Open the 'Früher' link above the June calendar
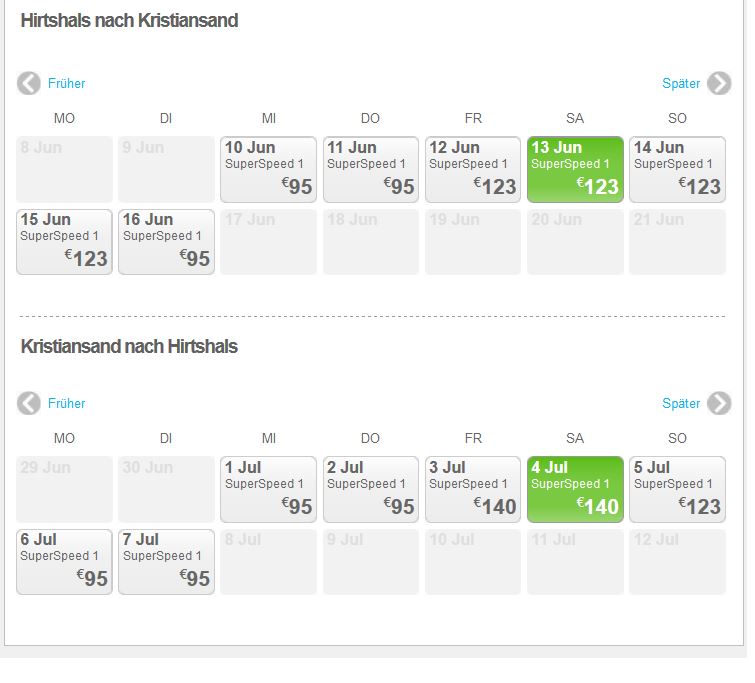 (x=67, y=84)
